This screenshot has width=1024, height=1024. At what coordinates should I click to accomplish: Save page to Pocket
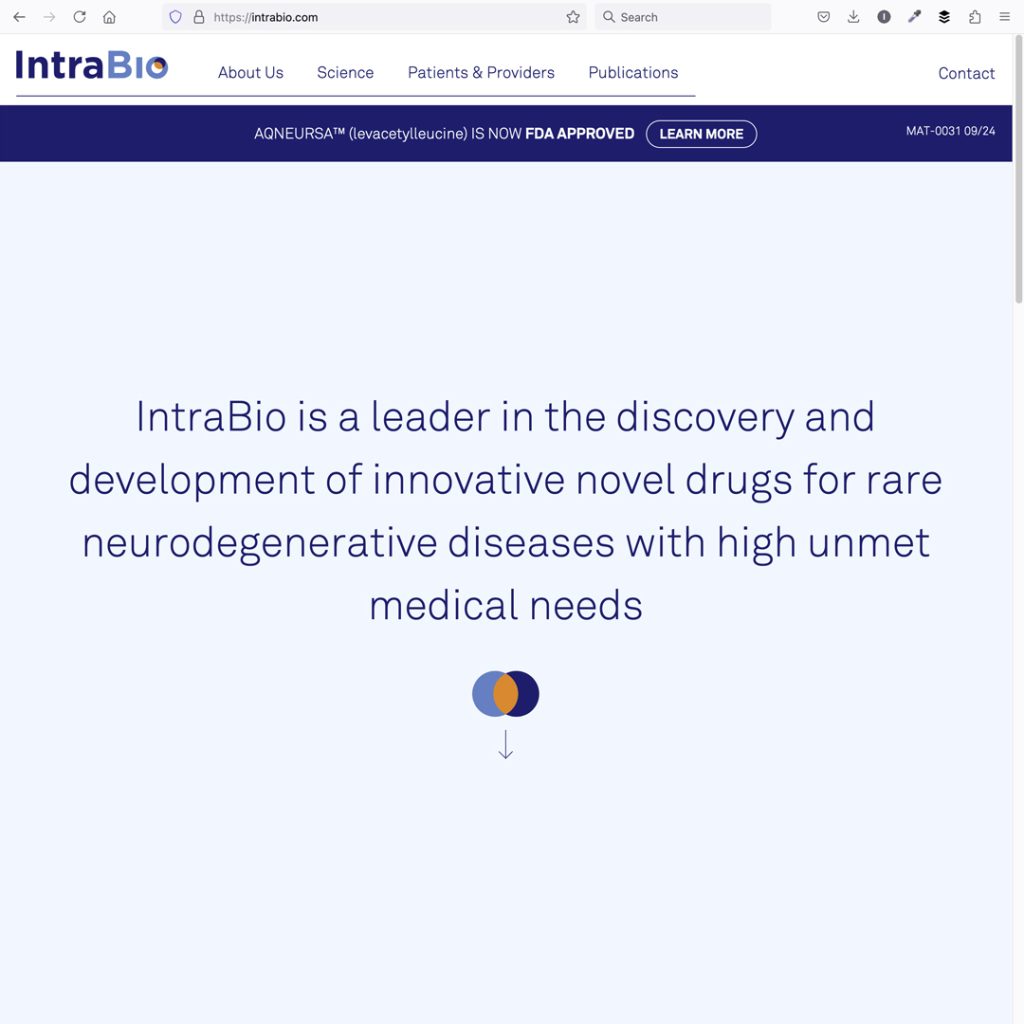823,17
